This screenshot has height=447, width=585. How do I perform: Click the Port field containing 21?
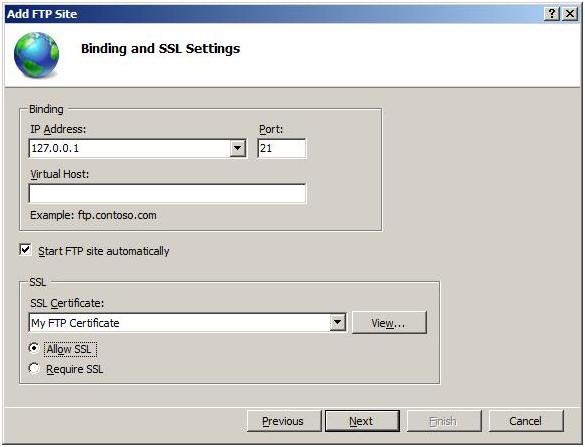(x=282, y=149)
